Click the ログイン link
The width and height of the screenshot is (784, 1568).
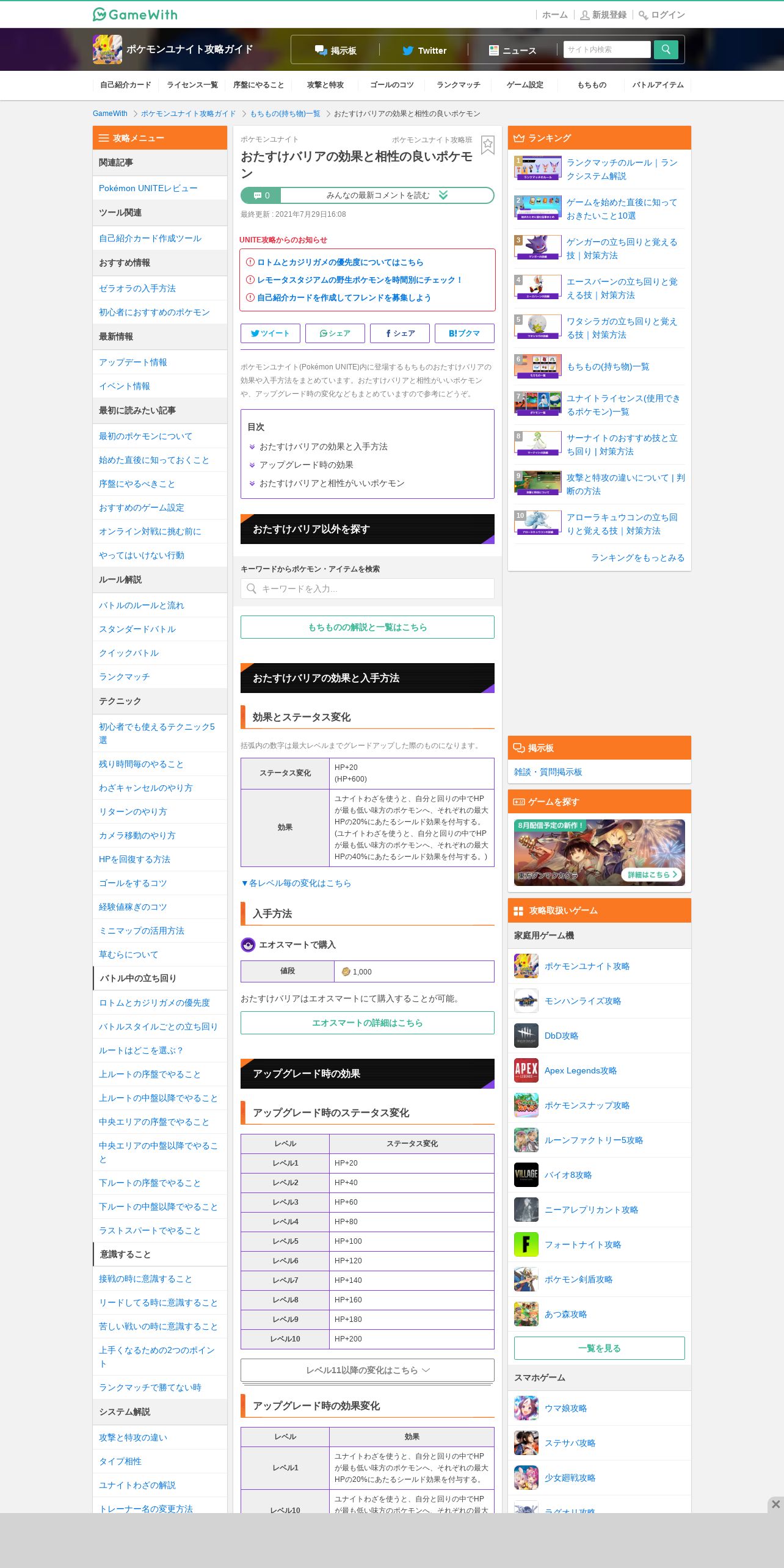point(662,15)
